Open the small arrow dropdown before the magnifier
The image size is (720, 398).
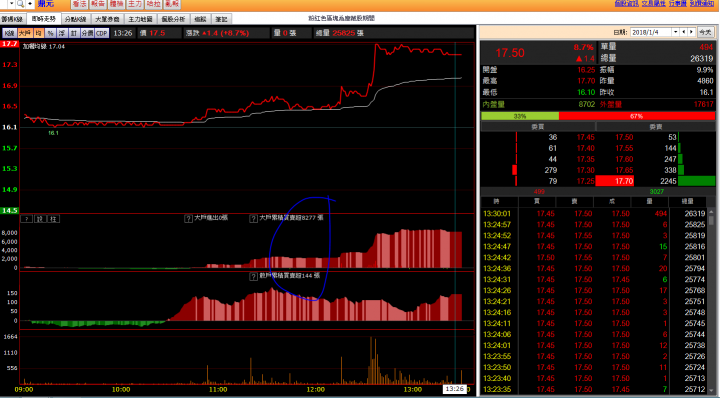pyautogui.click(x=11, y=4)
